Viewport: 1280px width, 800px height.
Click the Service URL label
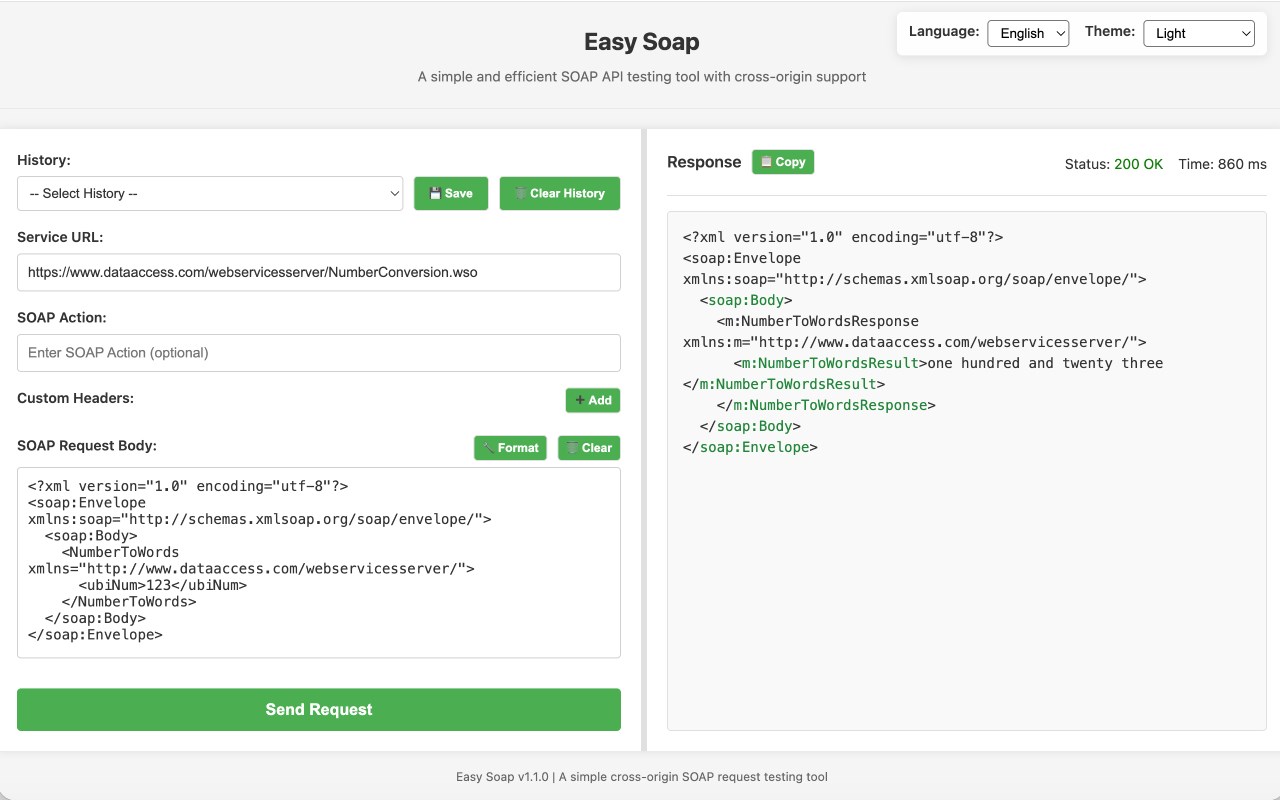click(x=60, y=237)
